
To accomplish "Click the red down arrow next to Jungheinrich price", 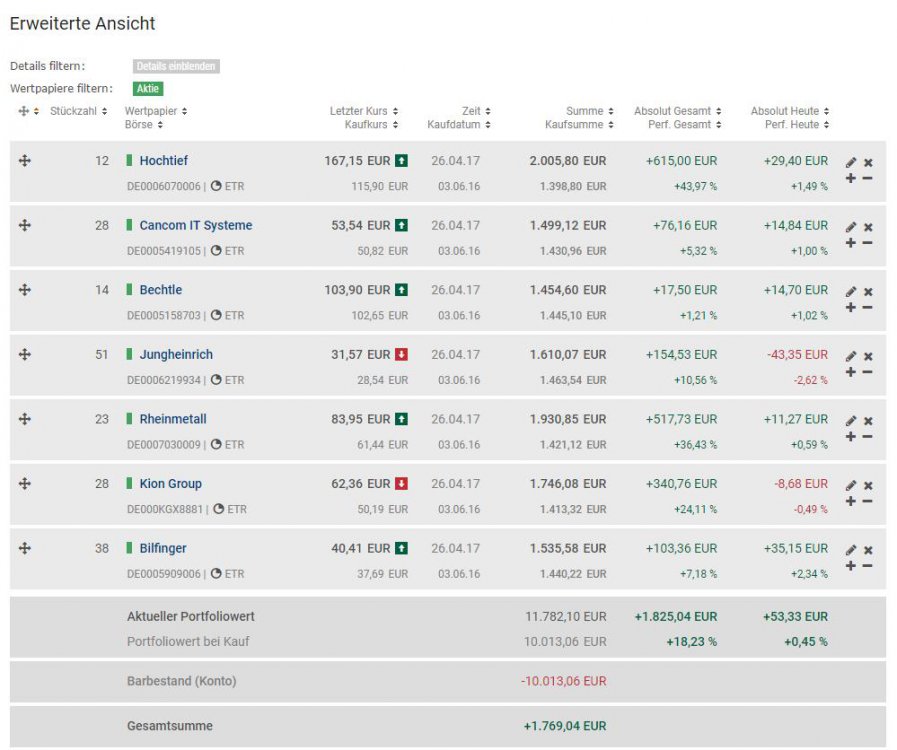I will coord(401,354).
